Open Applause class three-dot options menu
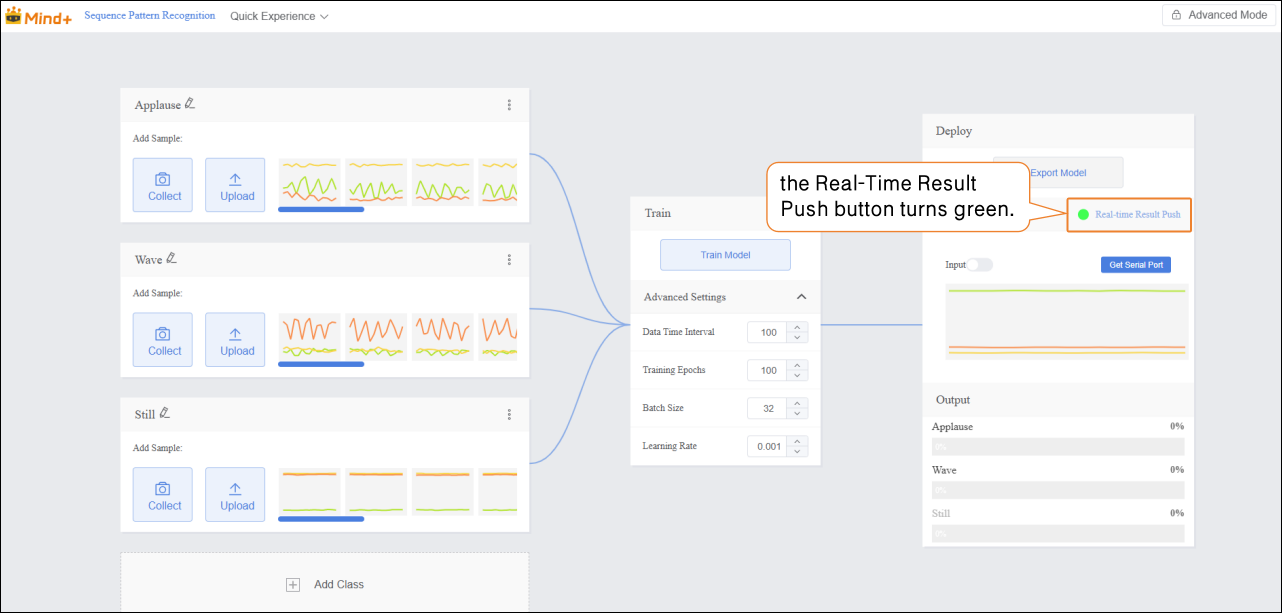1282x614 pixels. (509, 105)
